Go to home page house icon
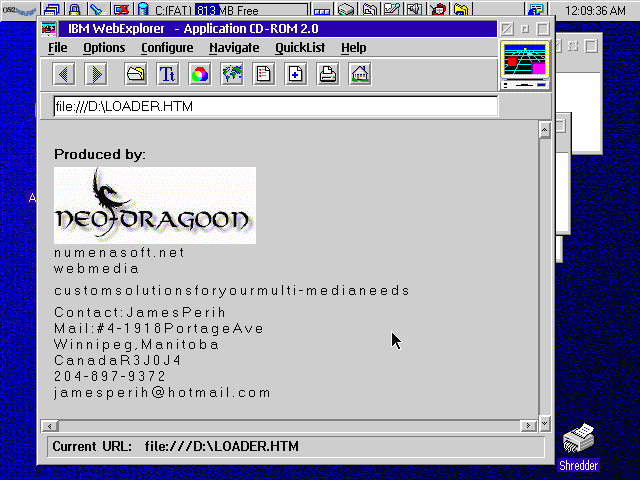Screen dimensions: 640x480 pyautogui.click(x=360, y=74)
